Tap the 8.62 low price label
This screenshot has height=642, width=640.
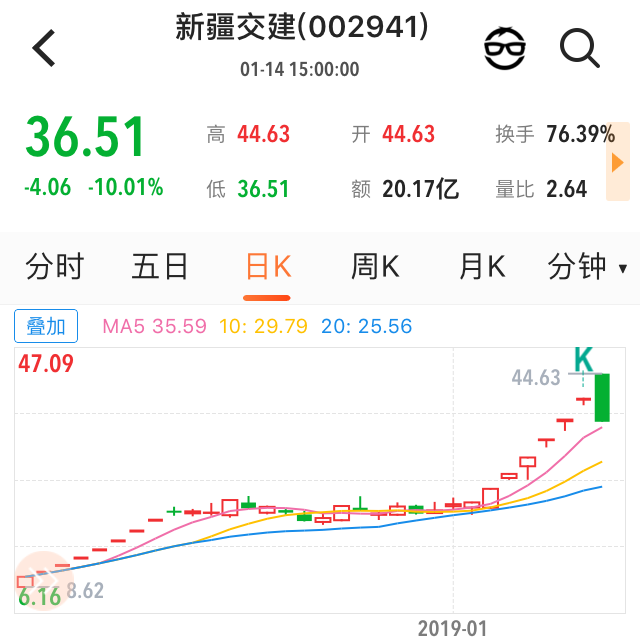85,590
